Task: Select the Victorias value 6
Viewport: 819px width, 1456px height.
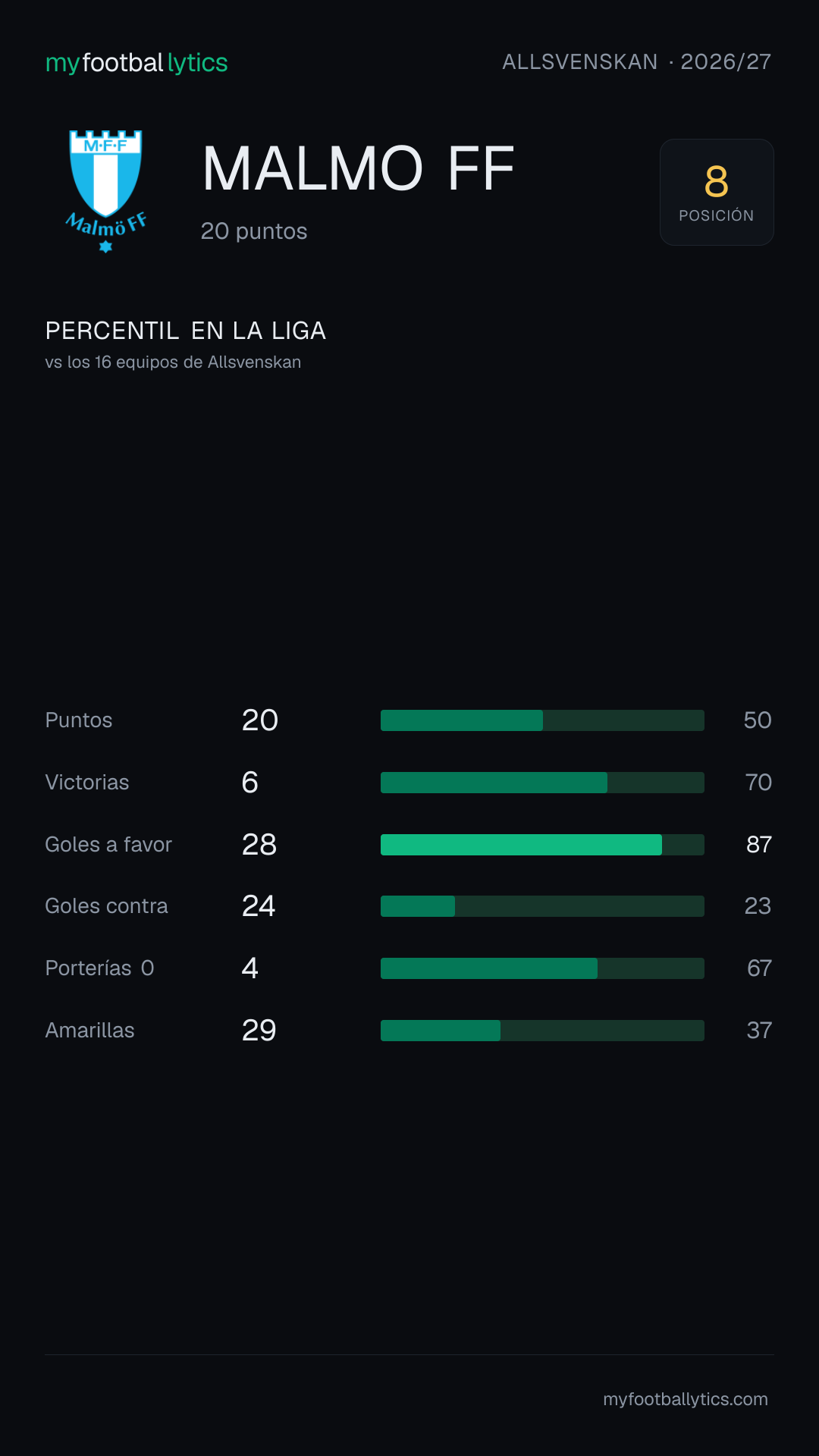Action: coord(250,783)
